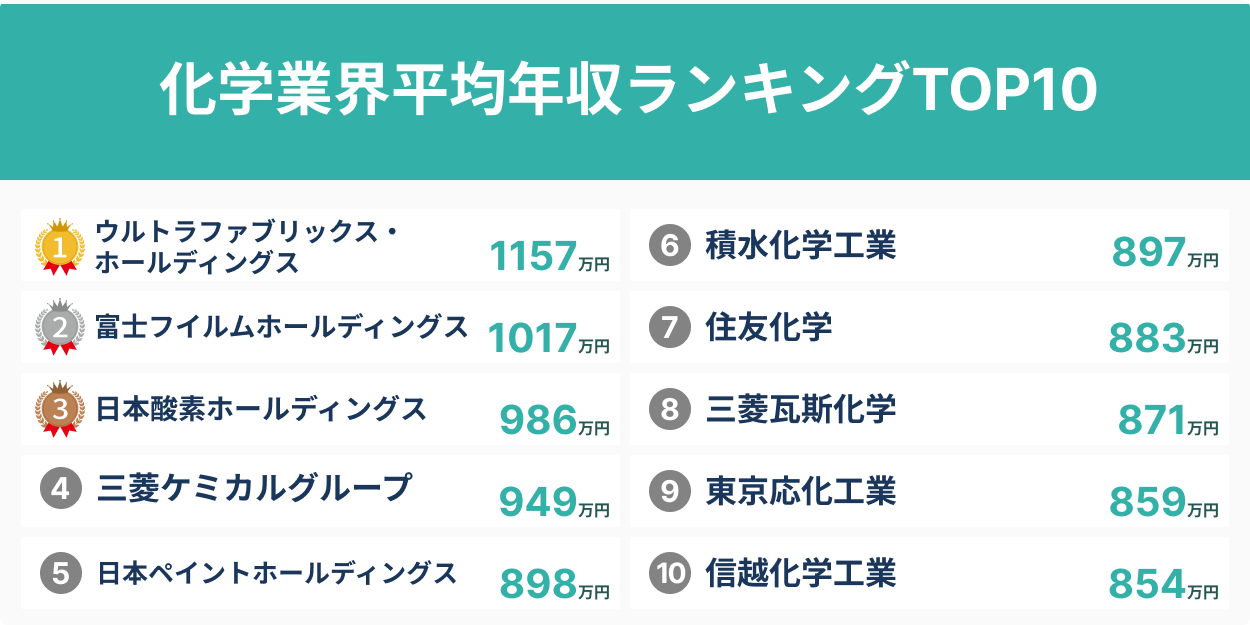
Task: Select the gray number 4 badge
Action: tap(60, 489)
